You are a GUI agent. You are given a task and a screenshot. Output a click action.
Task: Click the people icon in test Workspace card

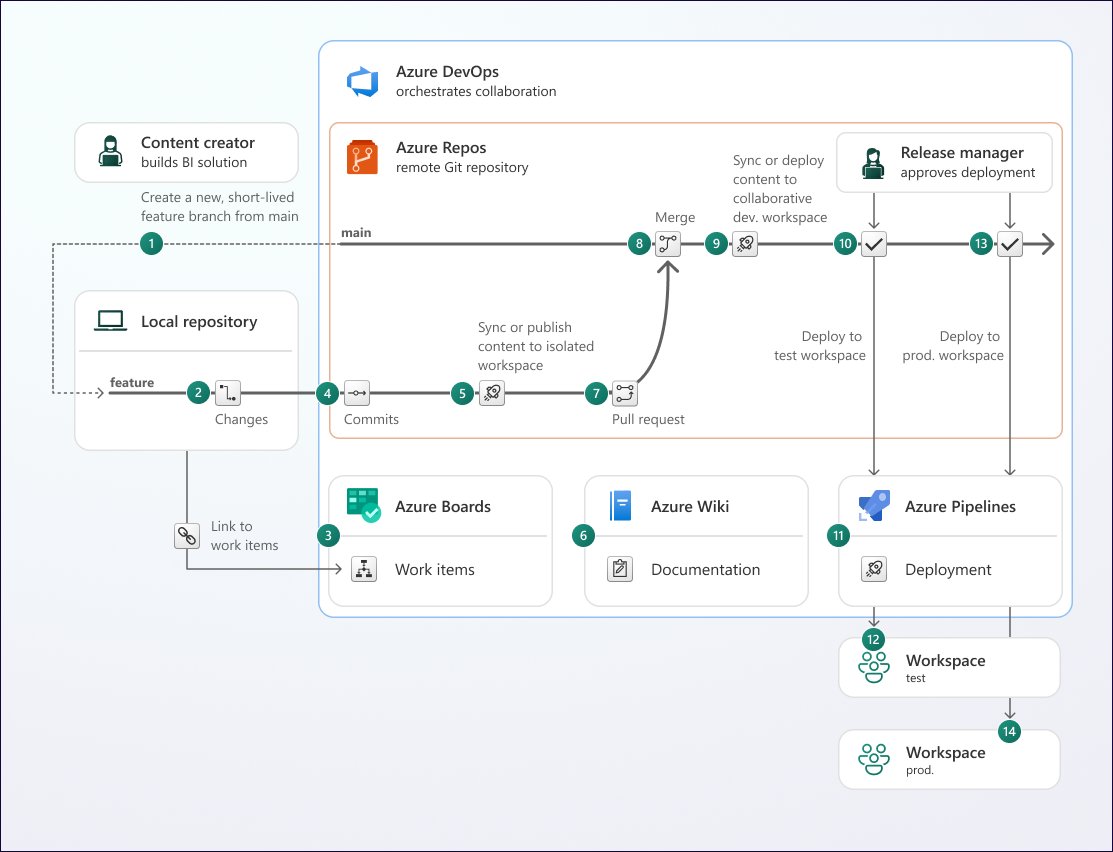874,667
